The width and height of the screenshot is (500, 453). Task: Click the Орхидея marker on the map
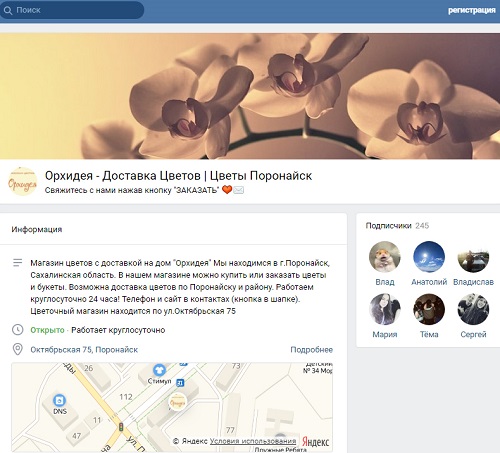177,402
